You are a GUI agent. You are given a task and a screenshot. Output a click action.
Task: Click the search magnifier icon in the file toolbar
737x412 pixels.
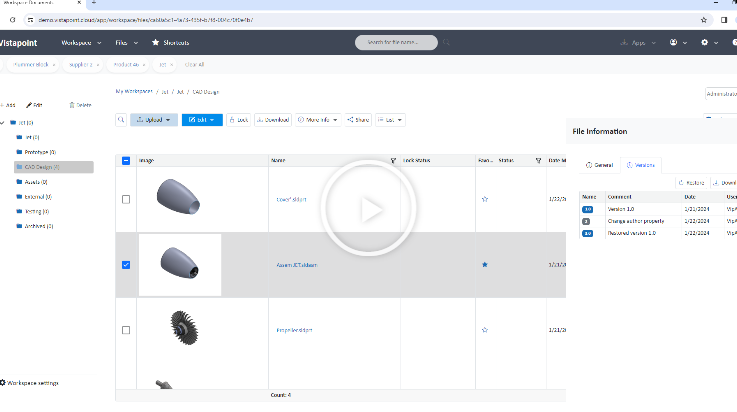click(121, 119)
